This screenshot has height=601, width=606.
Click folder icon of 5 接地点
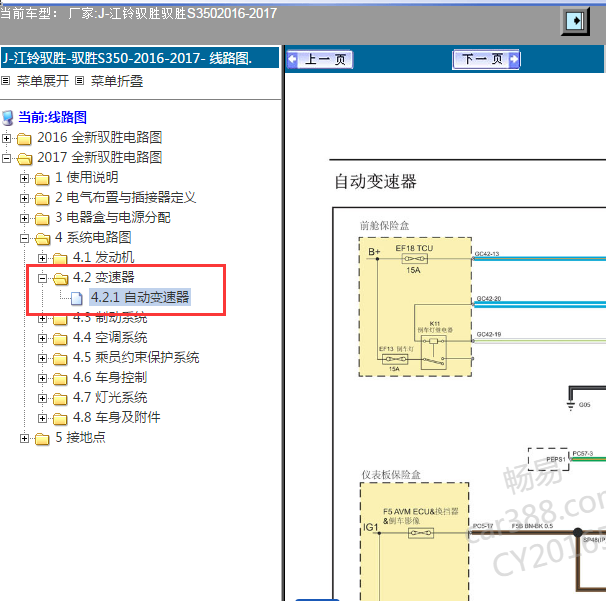pos(42,439)
